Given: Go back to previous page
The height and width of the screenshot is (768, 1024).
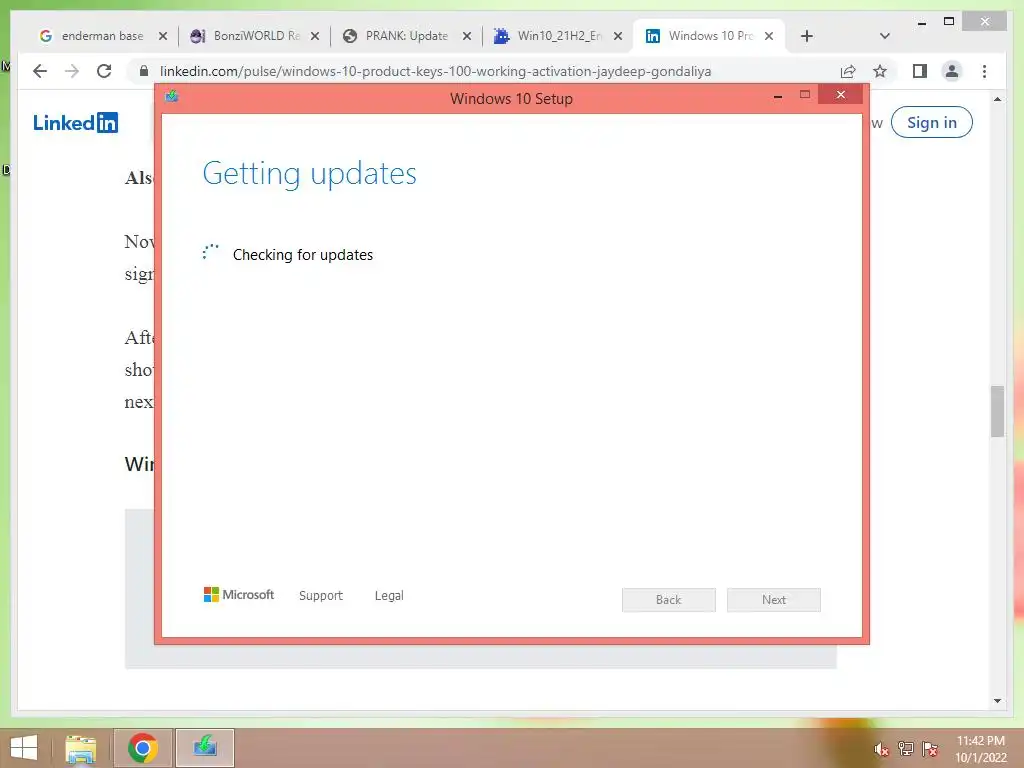Looking at the screenshot, I should pyautogui.click(x=40, y=71).
